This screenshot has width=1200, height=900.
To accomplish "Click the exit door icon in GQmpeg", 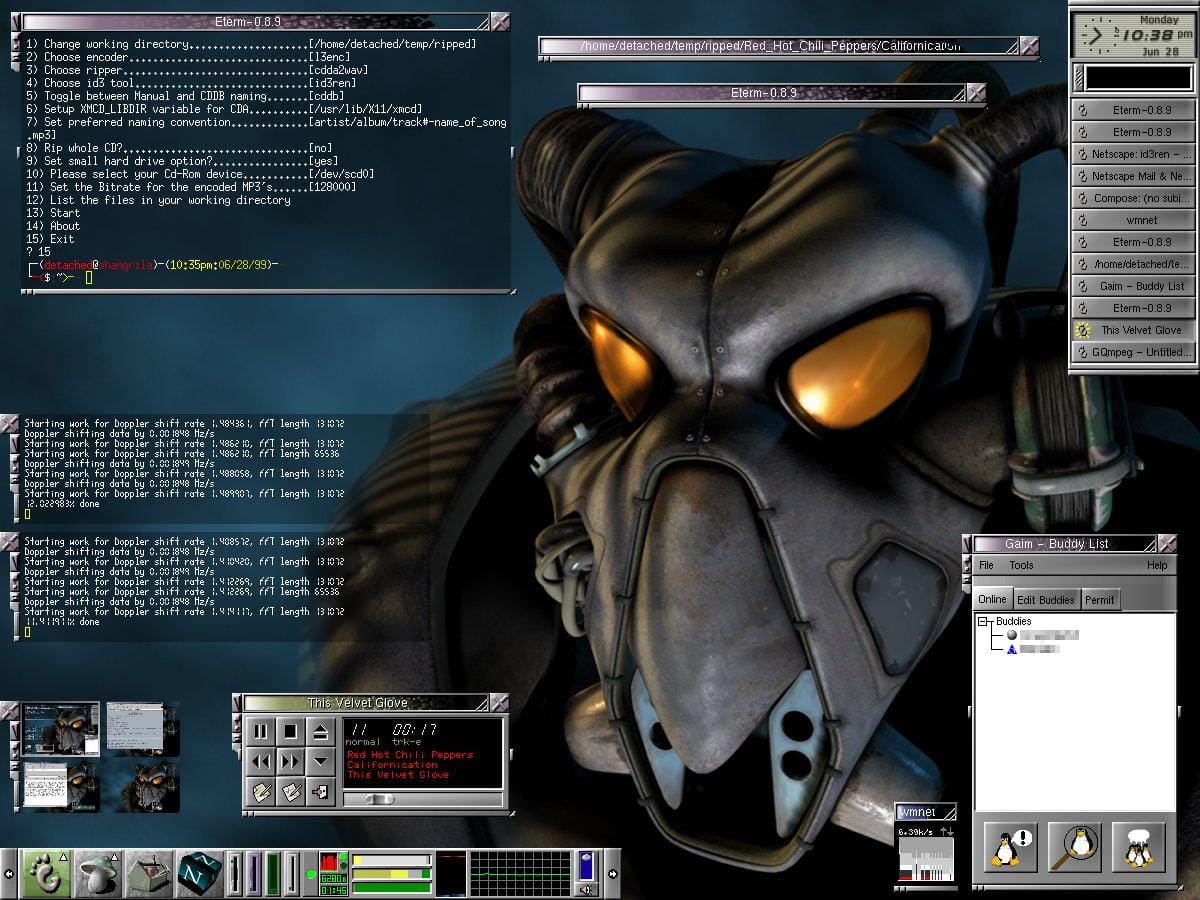I will point(320,792).
